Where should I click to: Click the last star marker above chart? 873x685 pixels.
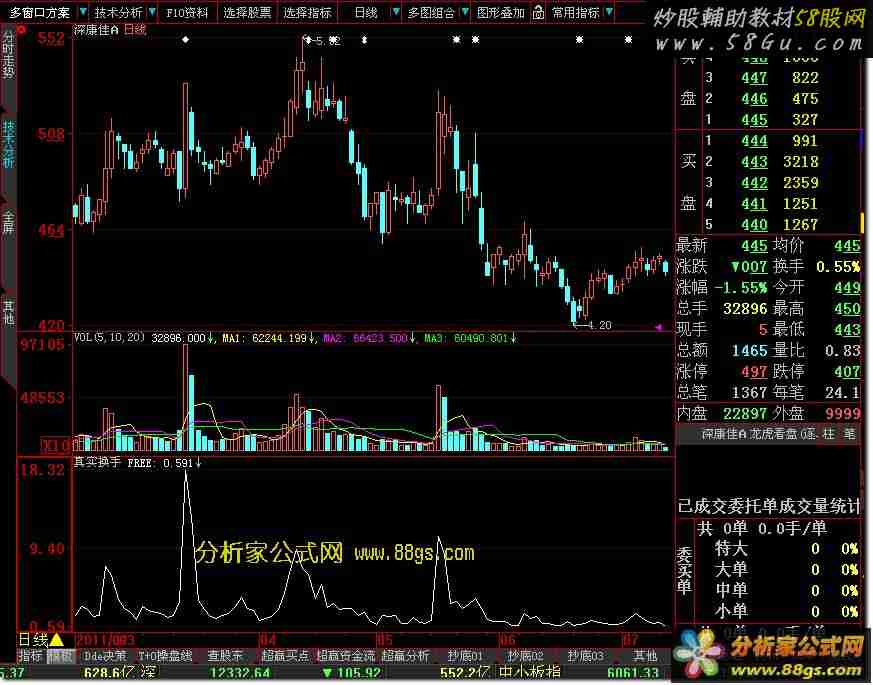[x=628, y=40]
